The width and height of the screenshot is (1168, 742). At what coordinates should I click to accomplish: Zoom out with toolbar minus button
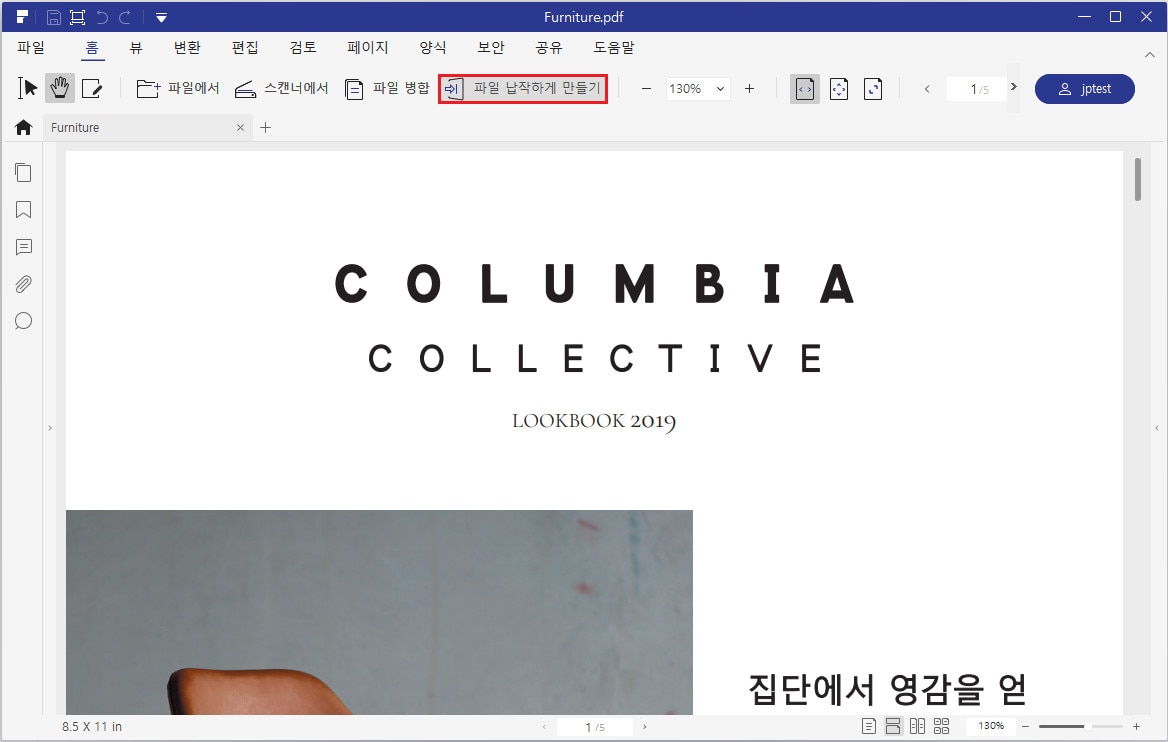(x=647, y=89)
